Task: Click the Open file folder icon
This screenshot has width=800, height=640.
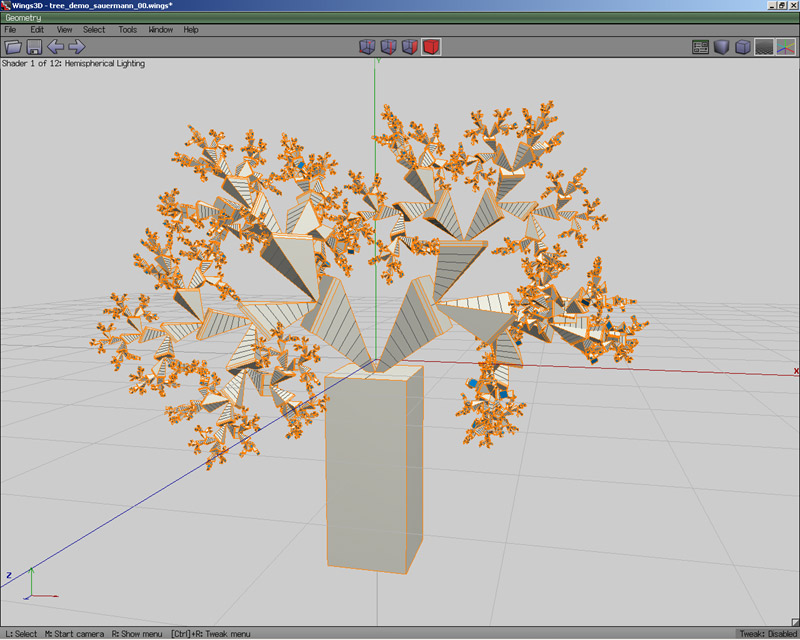Action: (13, 47)
